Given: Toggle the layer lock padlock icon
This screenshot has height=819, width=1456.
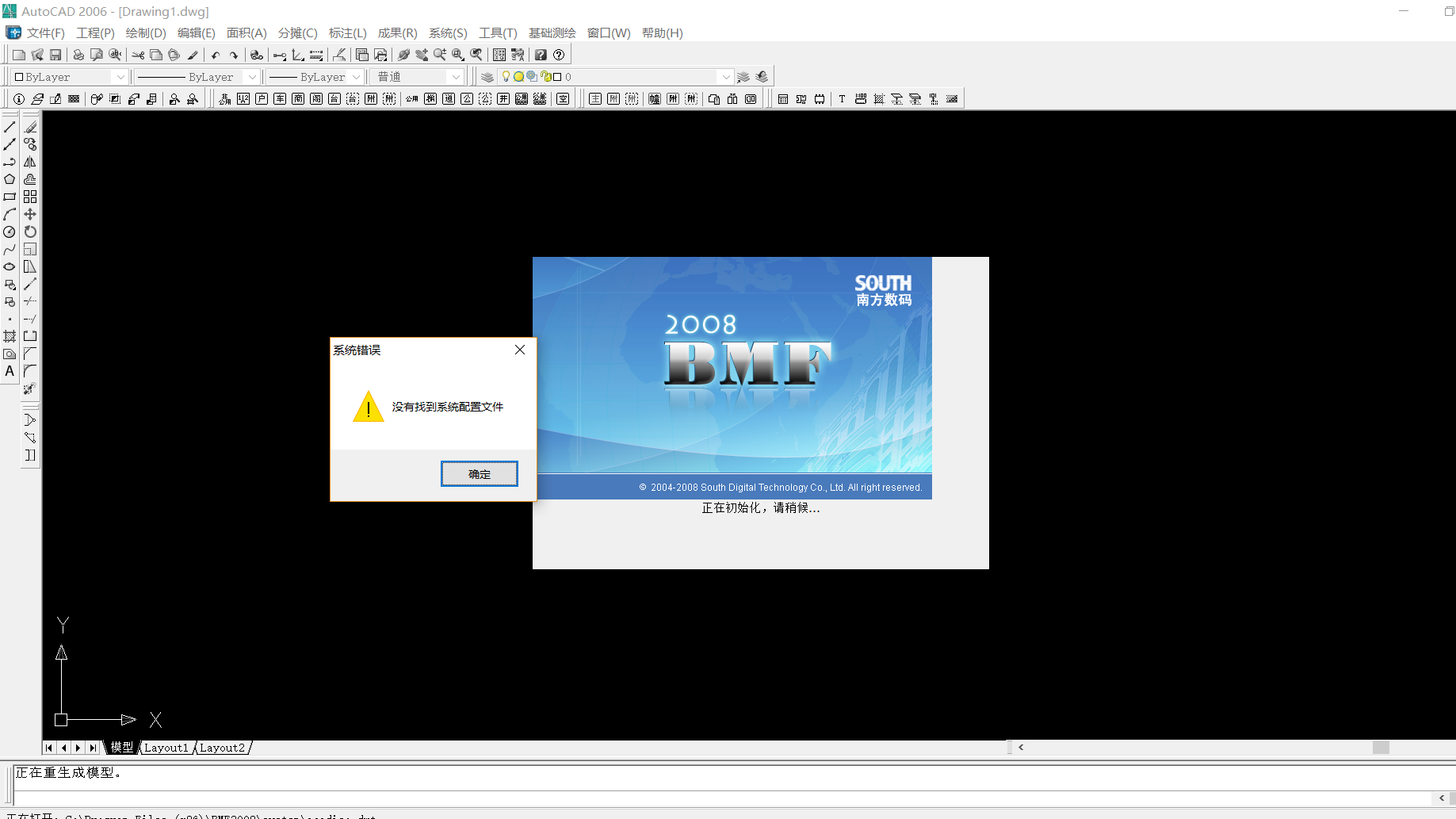Looking at the screenshot, I should 545,77.
